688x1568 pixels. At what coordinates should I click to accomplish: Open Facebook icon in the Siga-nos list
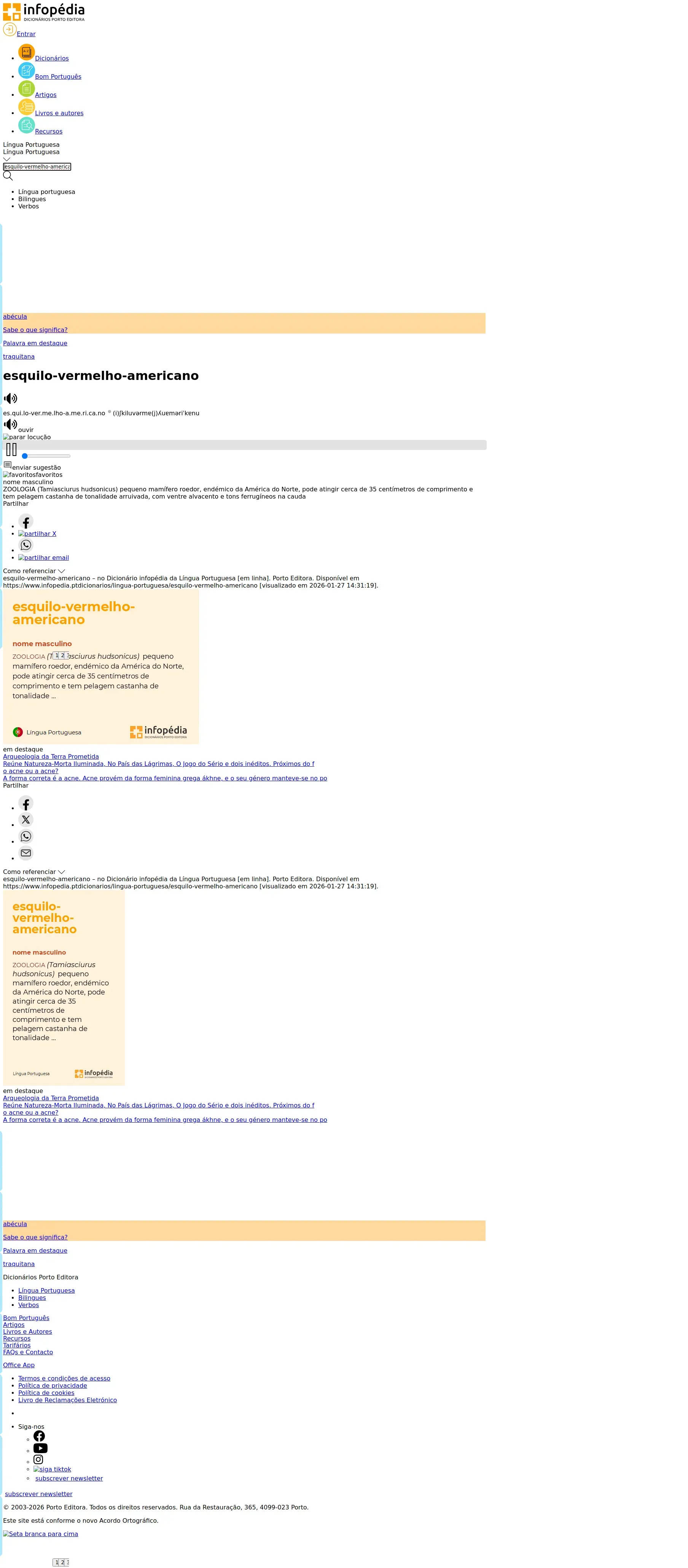[39, 1436]
